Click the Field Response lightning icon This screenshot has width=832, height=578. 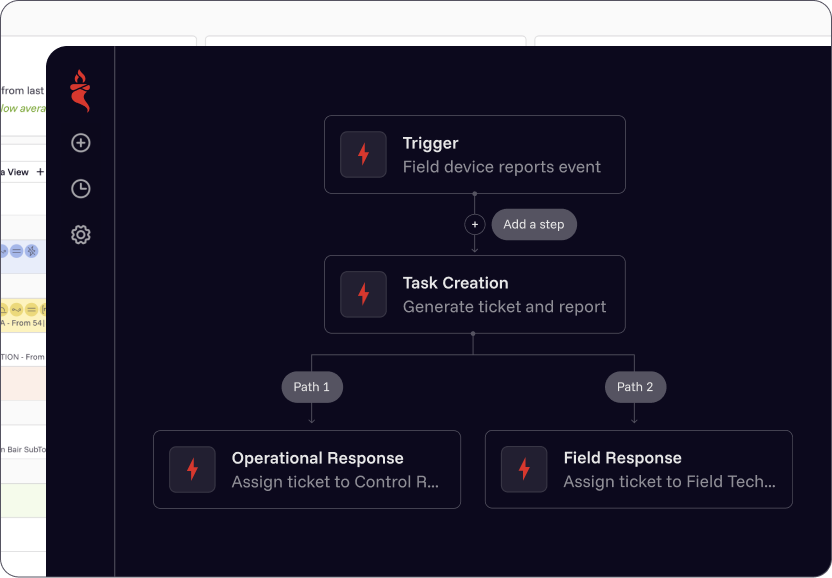(524, 469)
